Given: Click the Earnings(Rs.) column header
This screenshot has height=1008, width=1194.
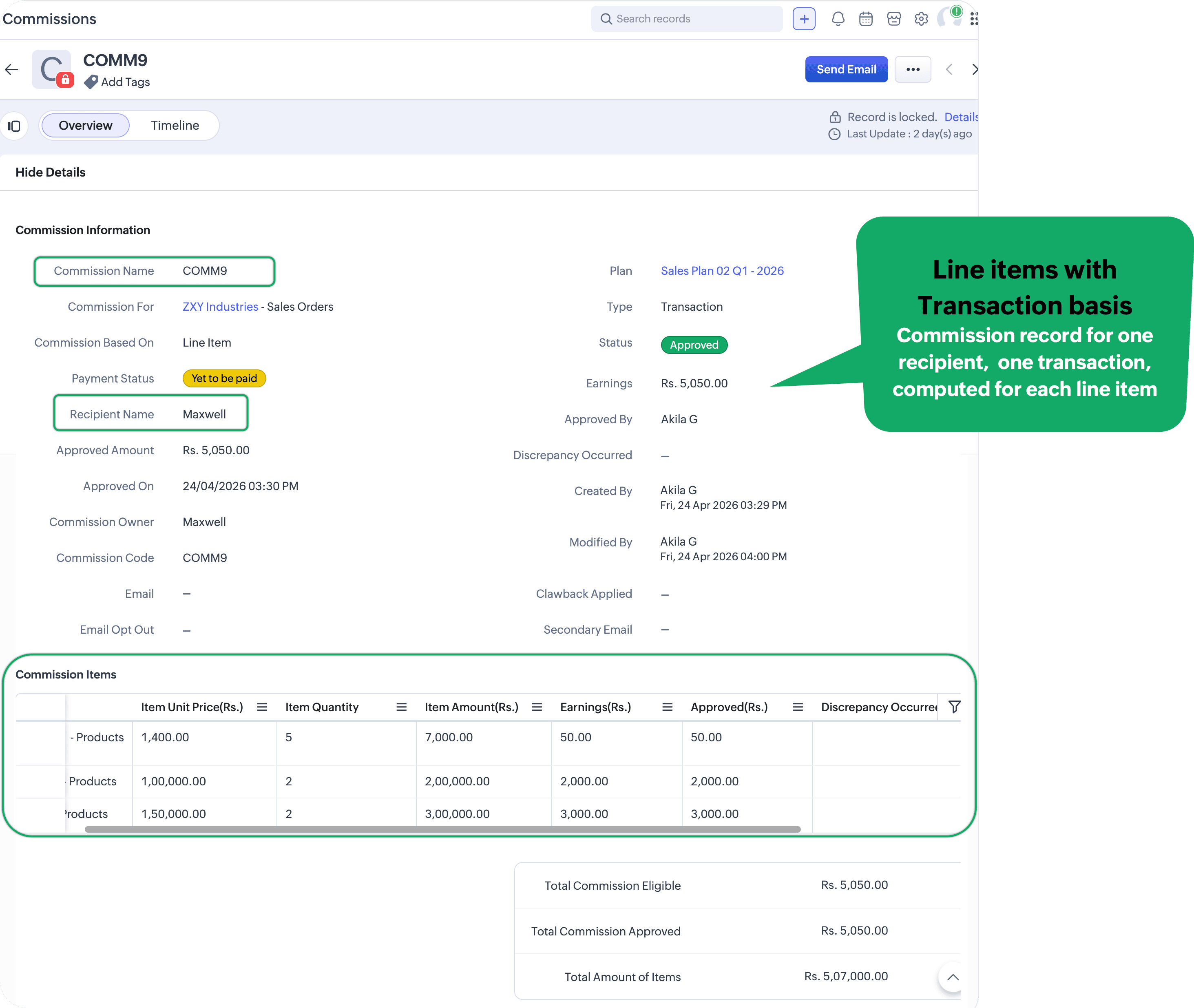Looking at the screenshot, I should (595, 707).
